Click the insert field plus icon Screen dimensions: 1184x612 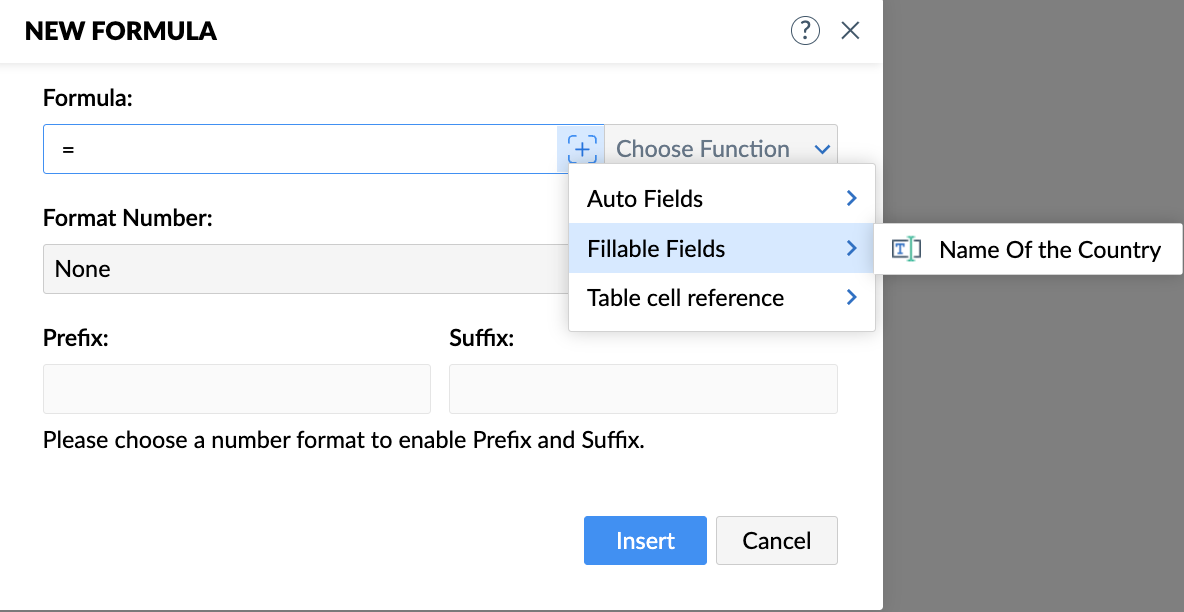pyautogui.click(x=581, y=149)
